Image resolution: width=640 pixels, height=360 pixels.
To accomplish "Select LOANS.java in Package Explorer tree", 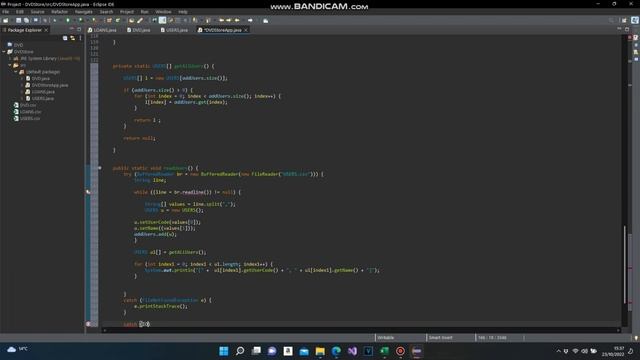I will [x=43, y=92].
